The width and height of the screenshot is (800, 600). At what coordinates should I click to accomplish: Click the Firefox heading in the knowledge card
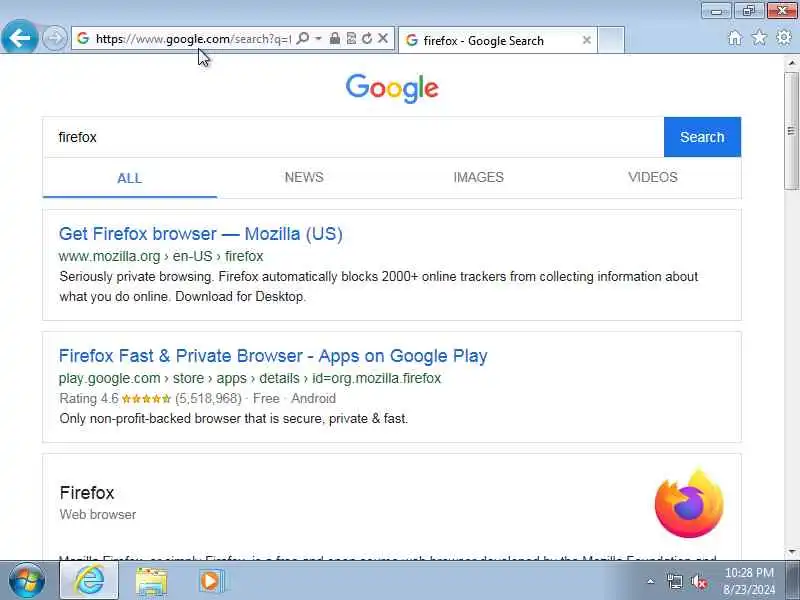87,493
